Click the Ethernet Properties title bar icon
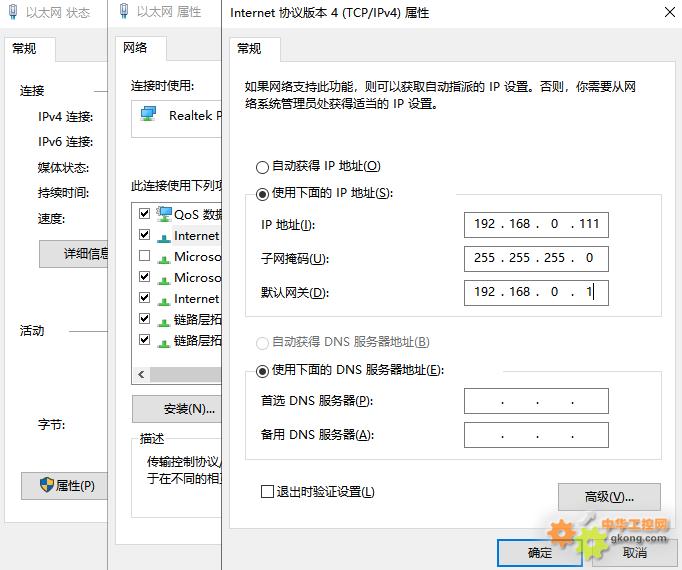This screenshot has height=570, width=682. [x=123, y=13]
